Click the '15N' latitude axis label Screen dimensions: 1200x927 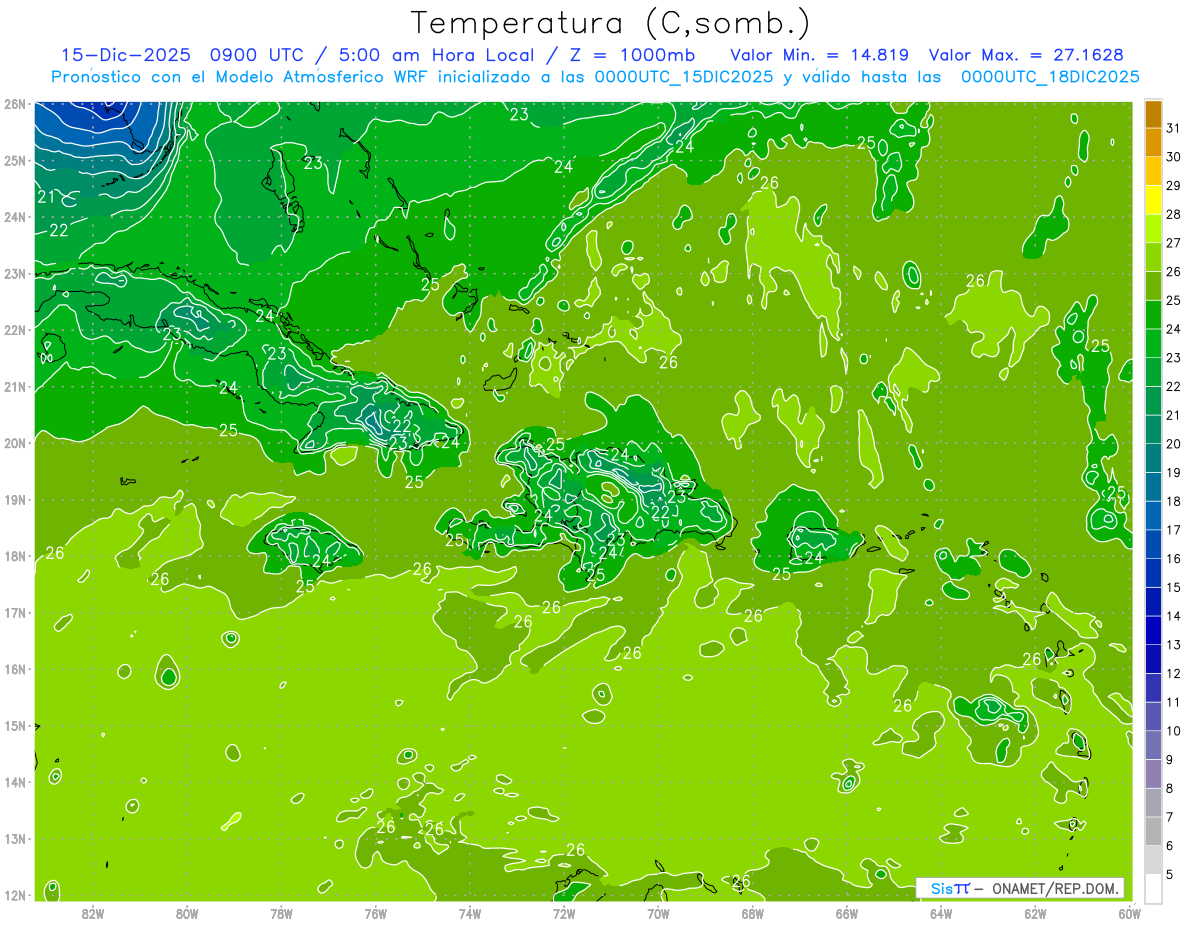pyautogui.click(x=14, y=726)
